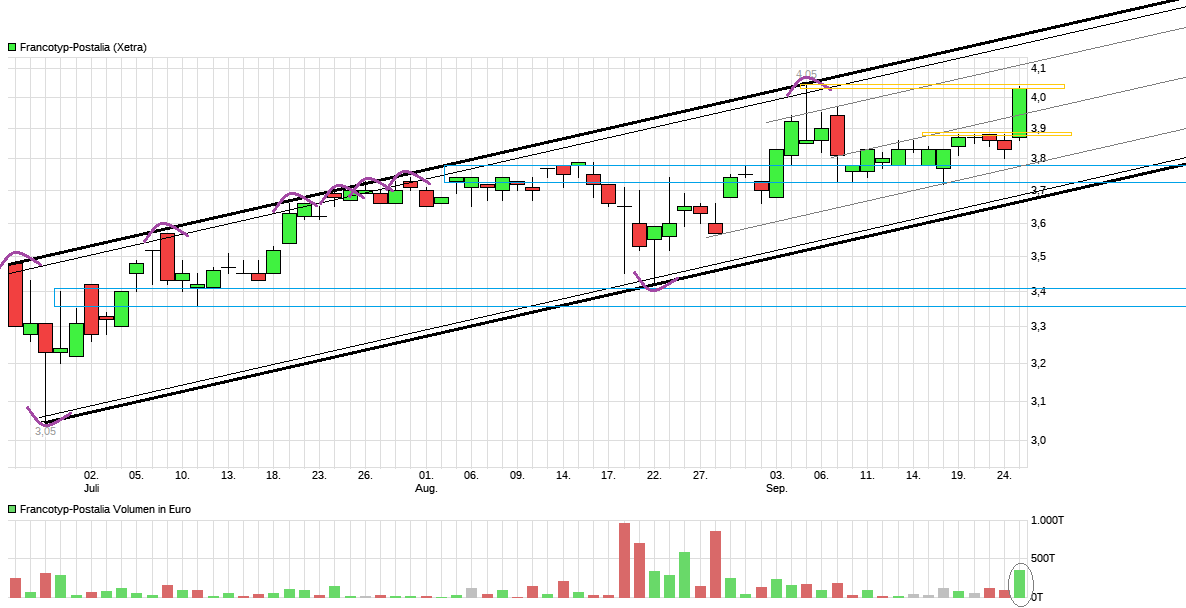Click the 02. Juli date label
Viewport: 1186px width, 608px height.
(92, 482)
